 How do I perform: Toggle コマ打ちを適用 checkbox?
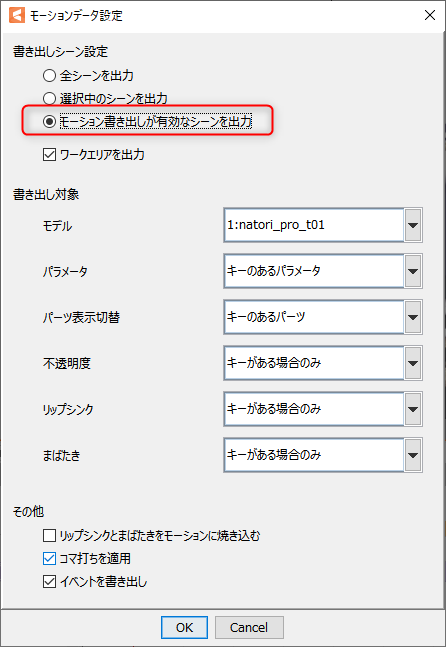[x=50, y=559]
